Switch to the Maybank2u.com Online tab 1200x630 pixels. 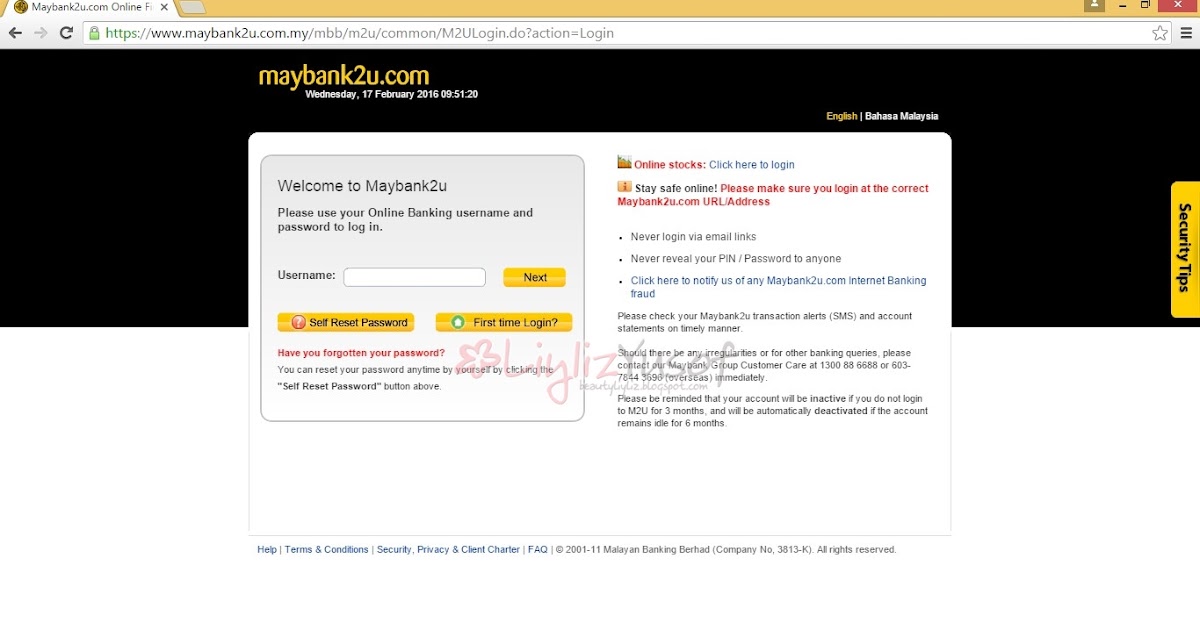(88, 7)
